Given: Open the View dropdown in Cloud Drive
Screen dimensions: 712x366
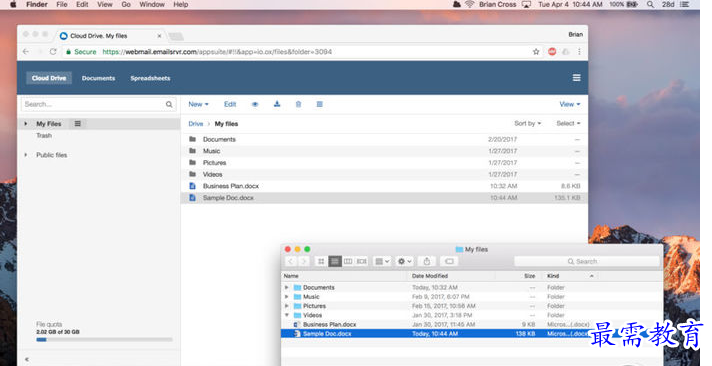Looking at the screenshot, I should click(570, 104).
